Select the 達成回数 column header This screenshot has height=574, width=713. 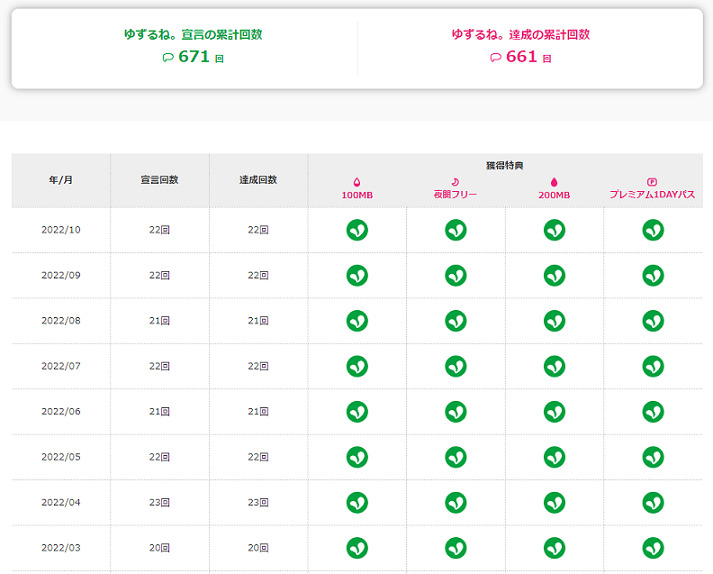tap(258, 180)
